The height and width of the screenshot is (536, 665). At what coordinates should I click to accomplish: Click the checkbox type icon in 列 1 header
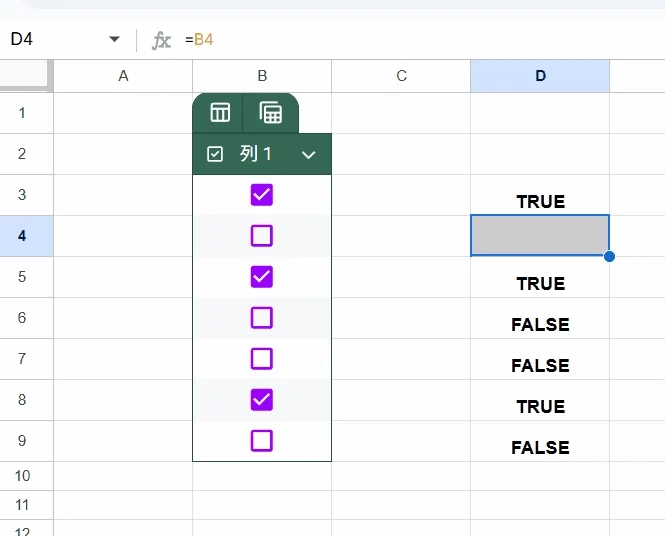(215, 154)
